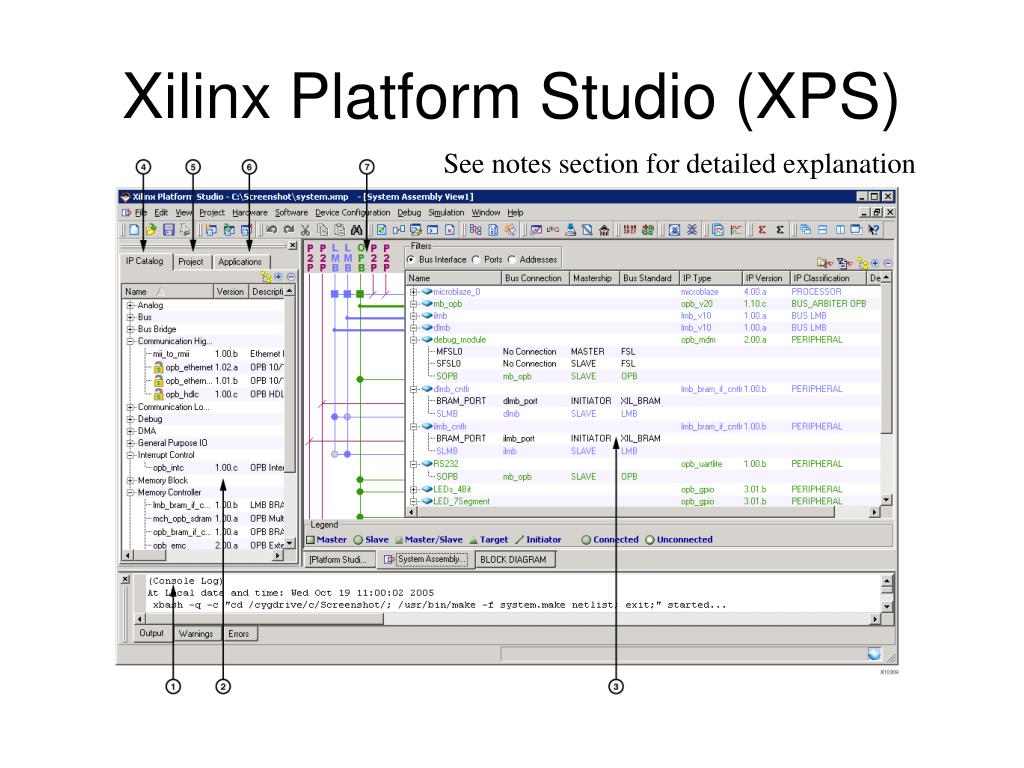This screenshot has width=1024, height=768.
Task: Click the black sigma toolbar icon
Action: click(780, 230)
